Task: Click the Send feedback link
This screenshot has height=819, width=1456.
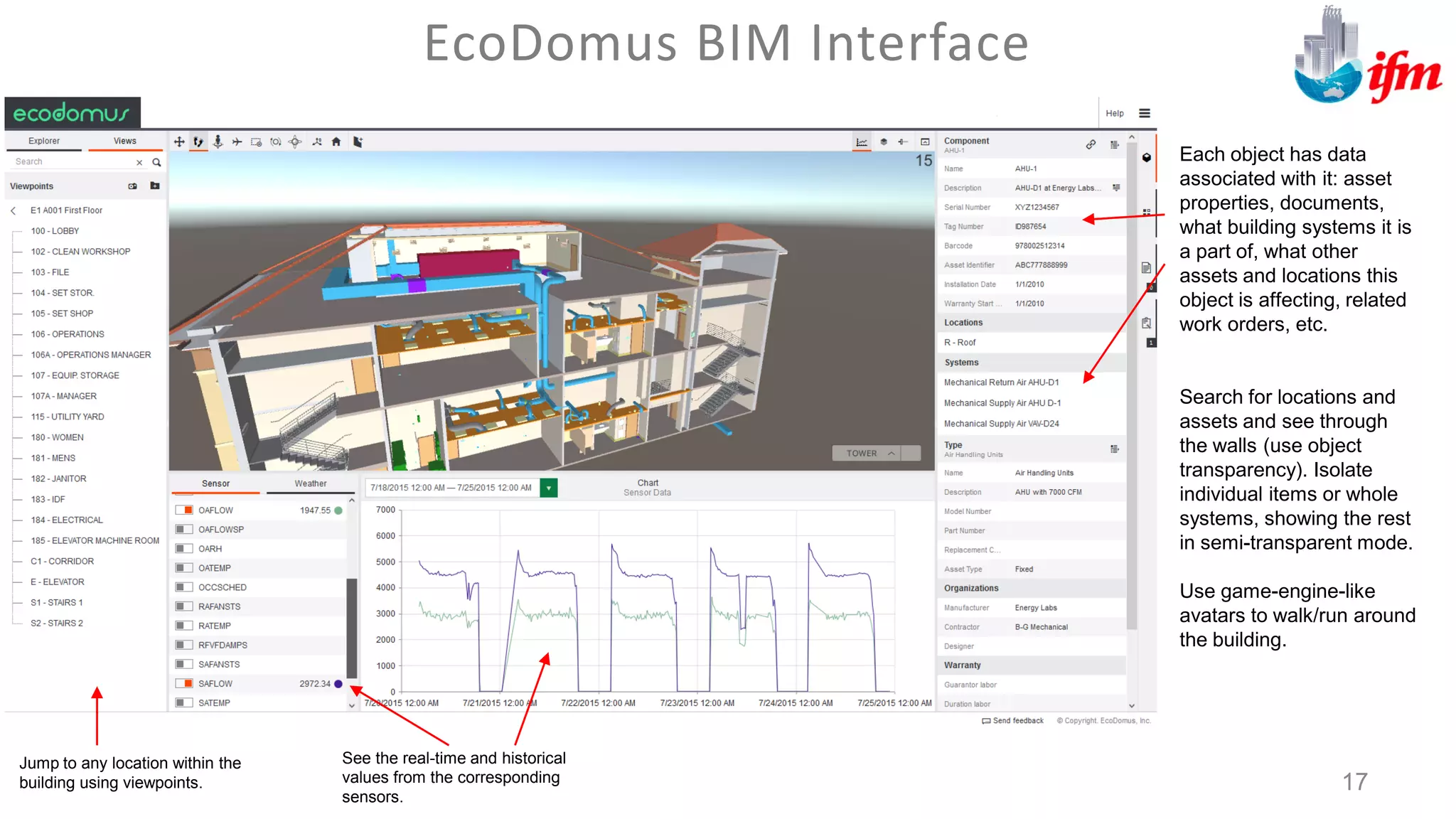Action: (x=1013, y=720)
